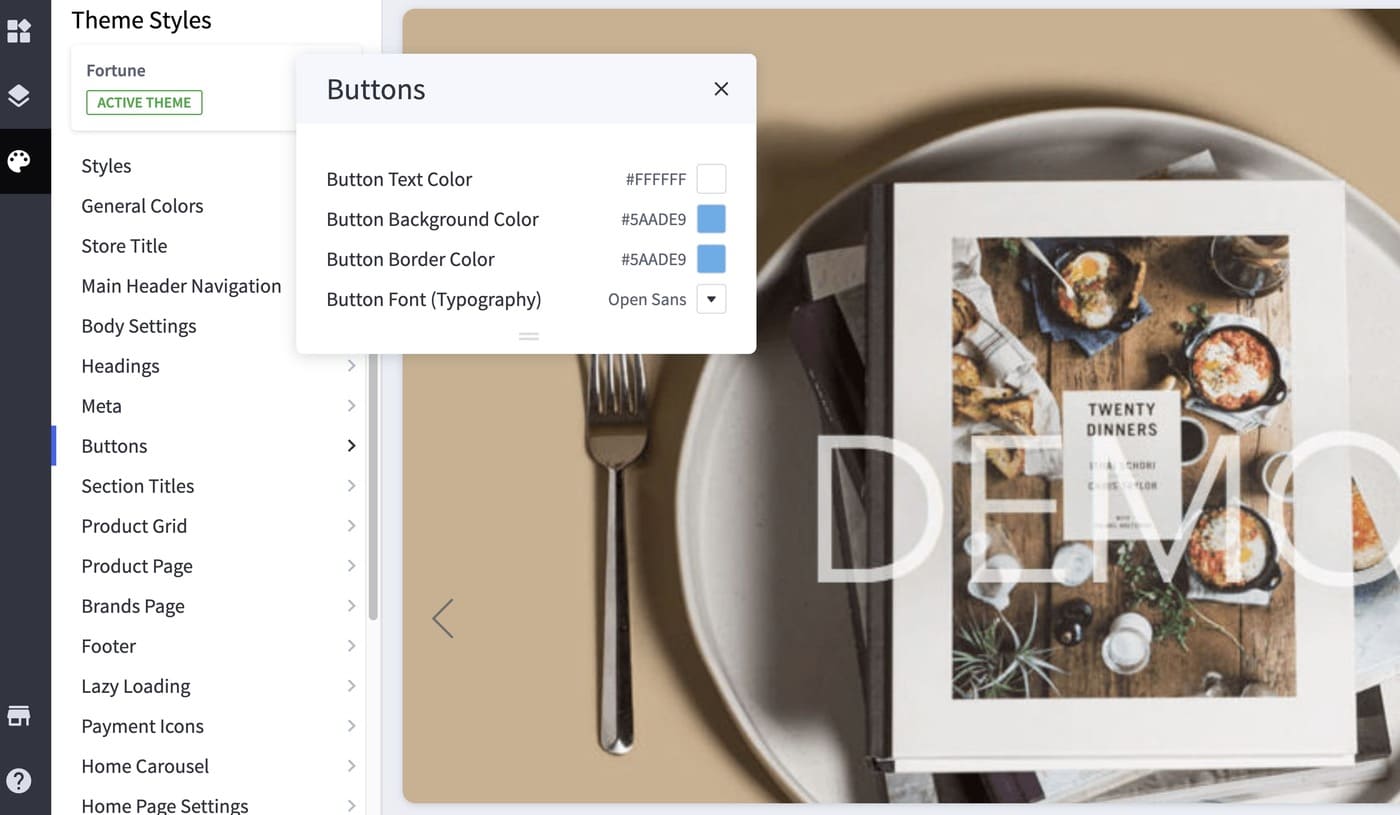Viewport: 1400px width, 815px height.
Task: Select the Meta menu item
Action: pyautogui.click(x=101, y=406)
